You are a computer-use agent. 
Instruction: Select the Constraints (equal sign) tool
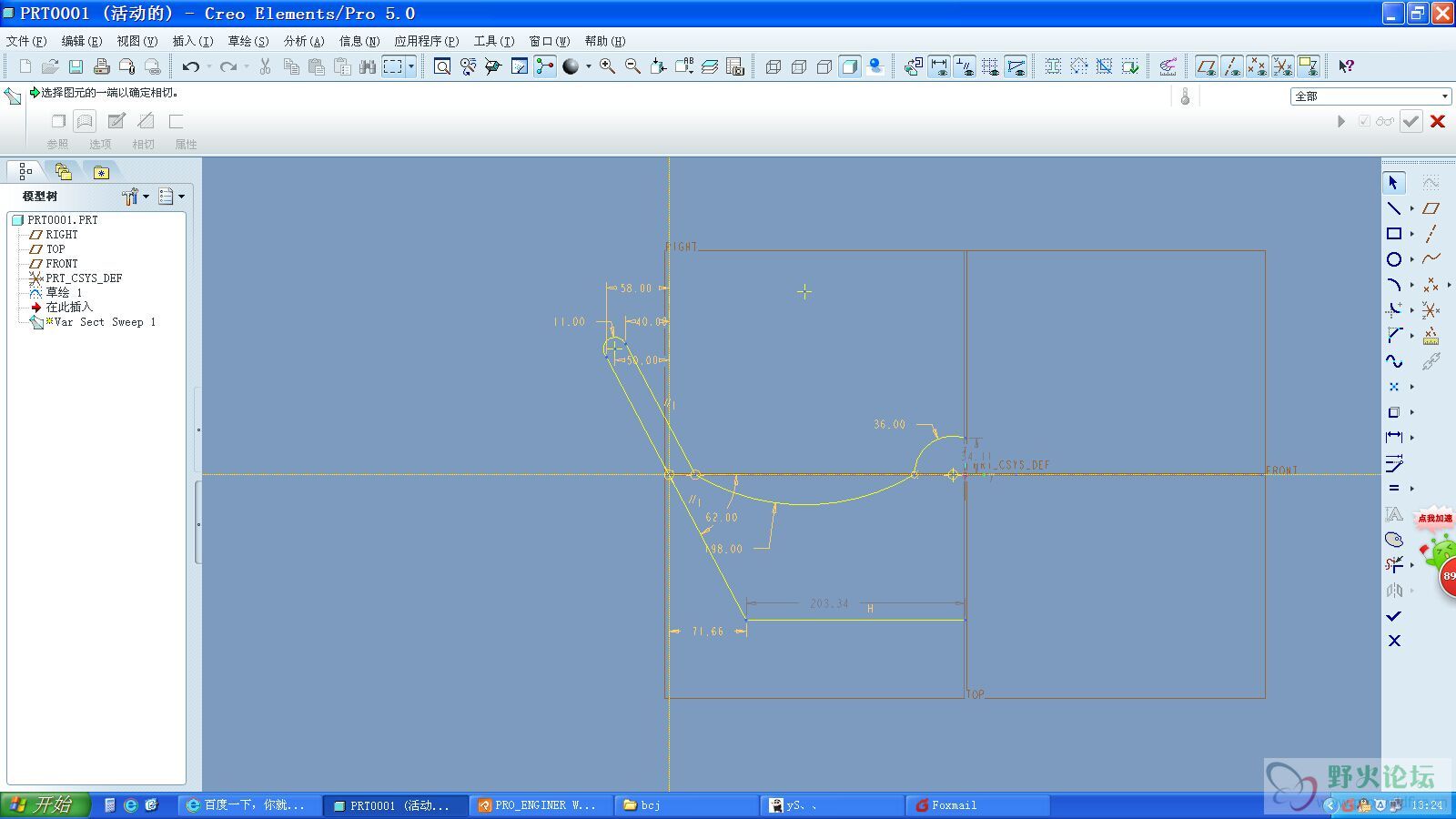(1393, 489)
